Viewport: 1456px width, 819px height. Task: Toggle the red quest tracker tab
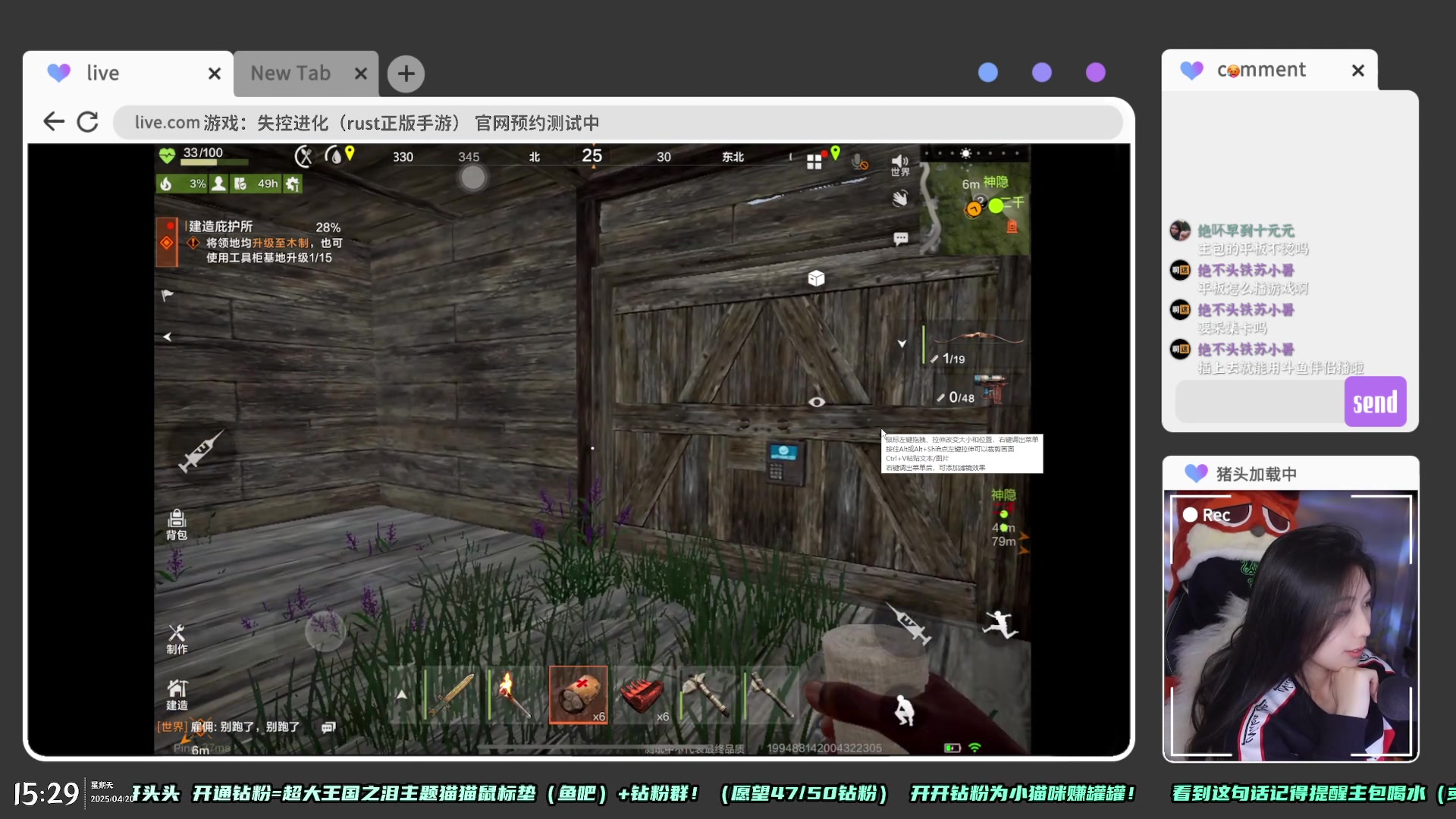pos(167,242)
